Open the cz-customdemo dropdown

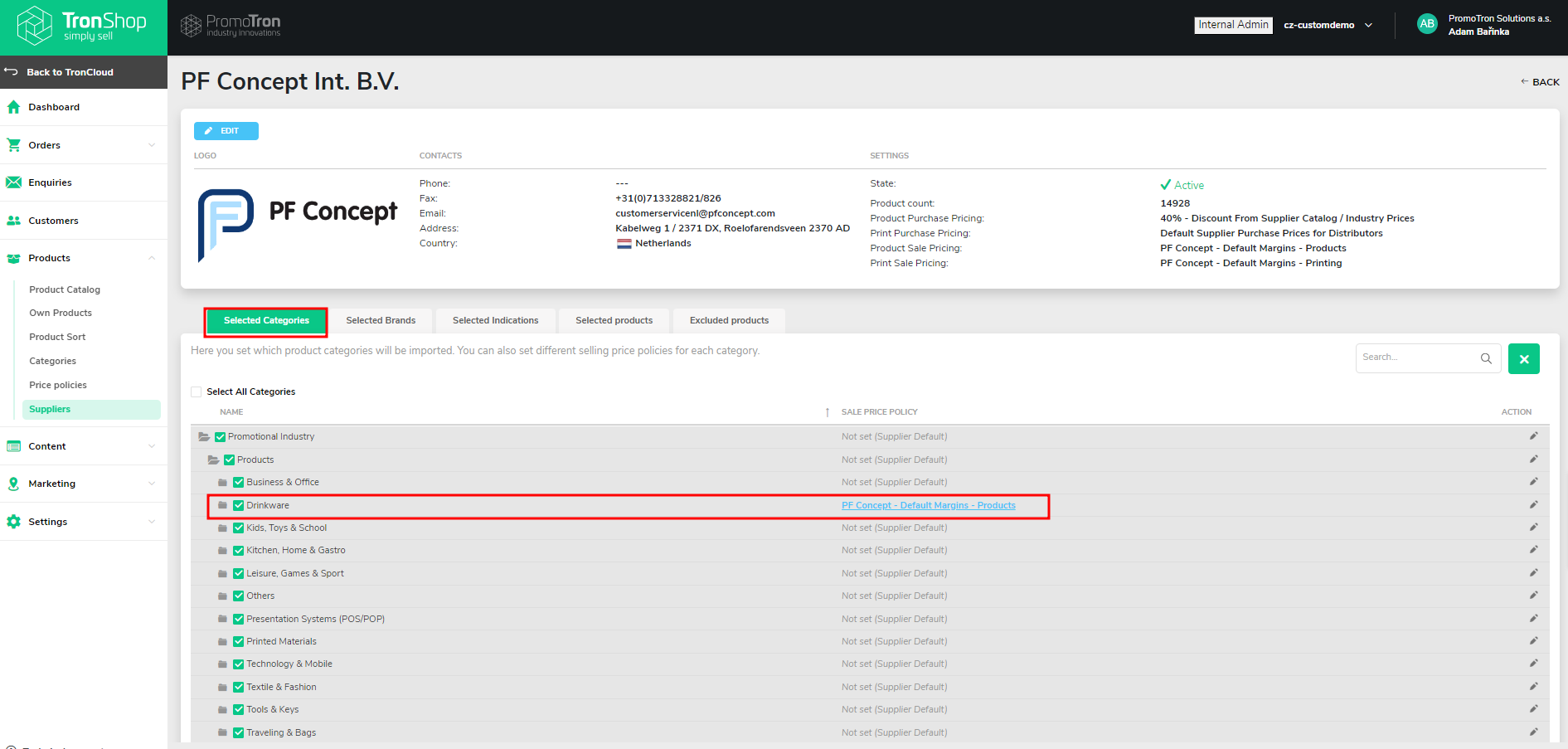click(x=1328, y=25)
